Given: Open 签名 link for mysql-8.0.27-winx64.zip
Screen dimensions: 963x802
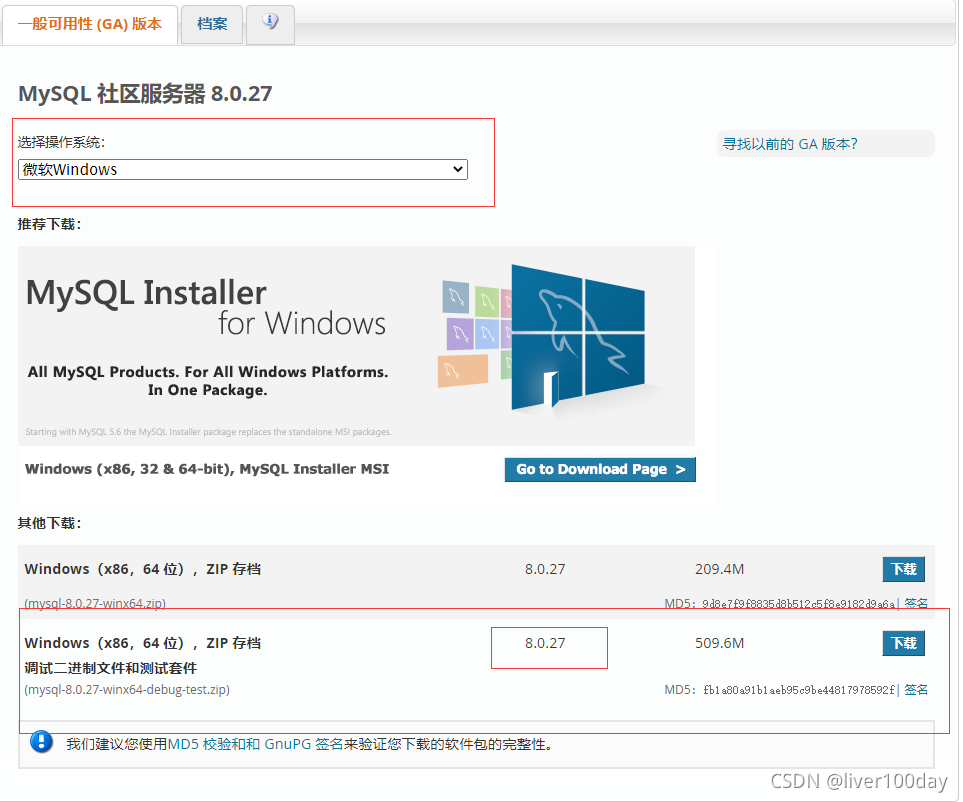Looking at the screenshot, I should pyautogui.click(x=916, y=603).
